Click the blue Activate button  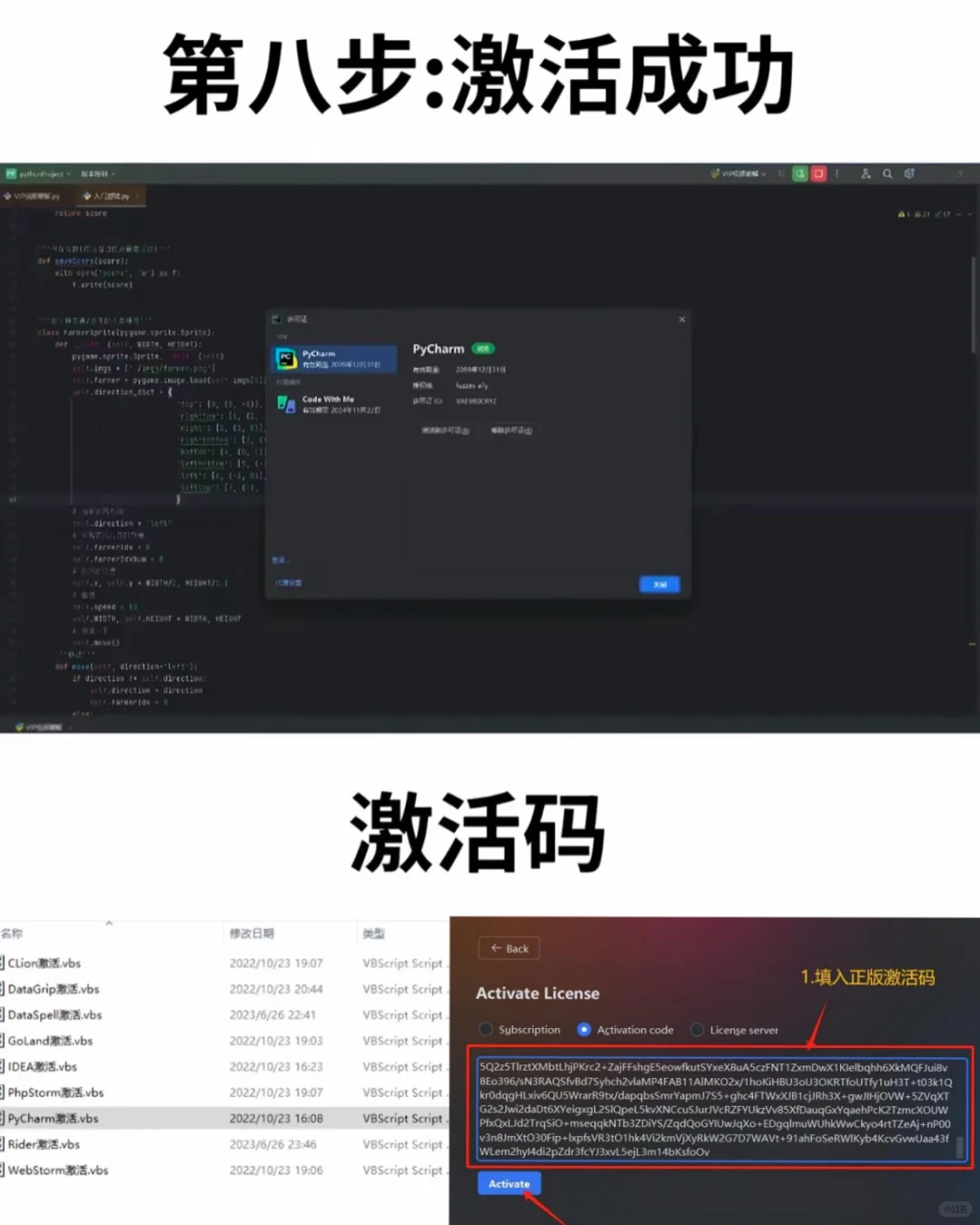508,1183
